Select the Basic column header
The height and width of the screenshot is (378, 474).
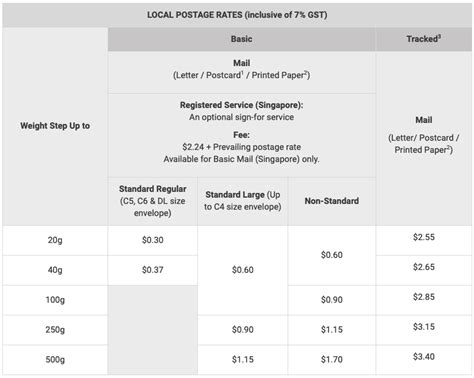pos(241,39)
